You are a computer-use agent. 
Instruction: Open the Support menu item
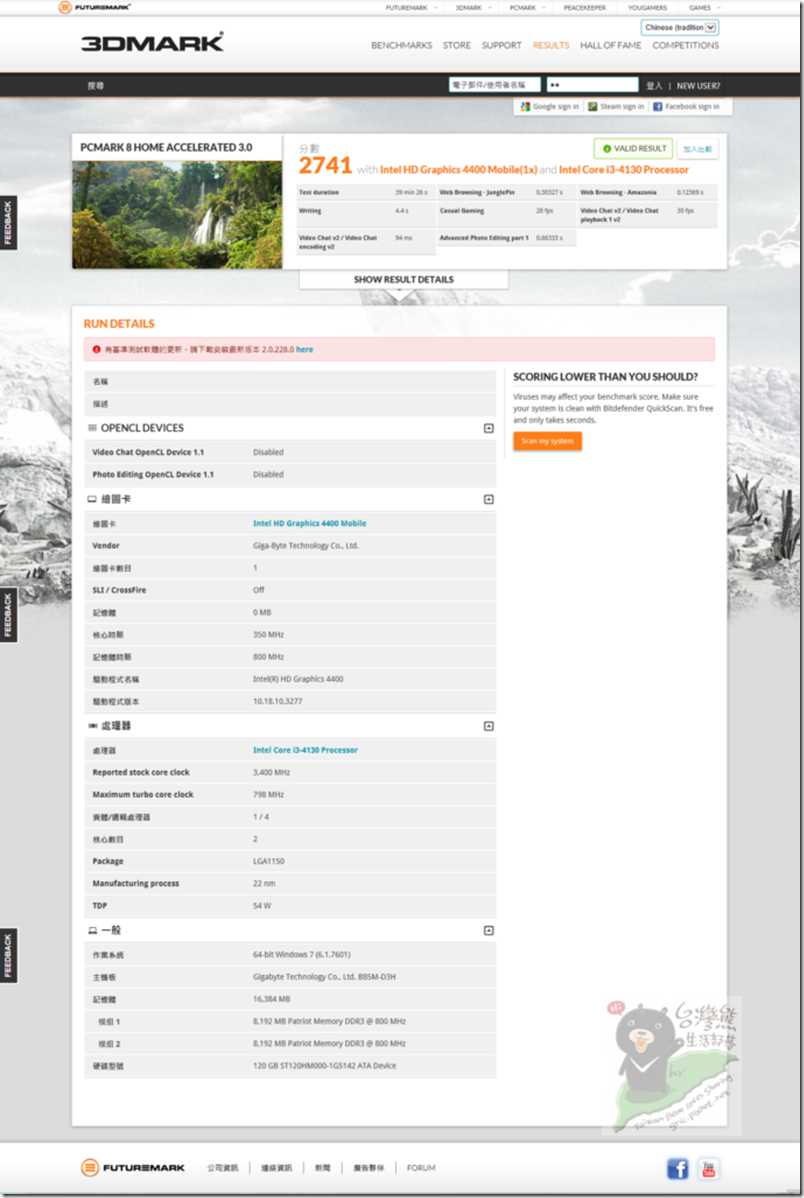[x=501, y=46]
